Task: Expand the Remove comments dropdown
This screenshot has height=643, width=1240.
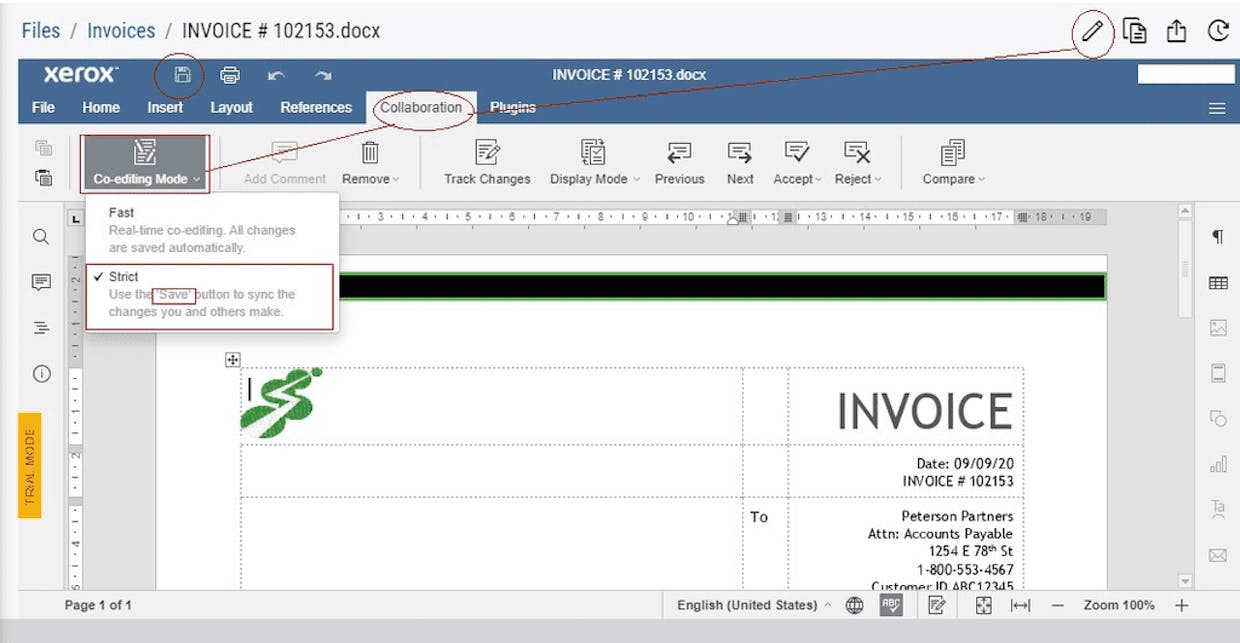Action: tap(370, 163)
